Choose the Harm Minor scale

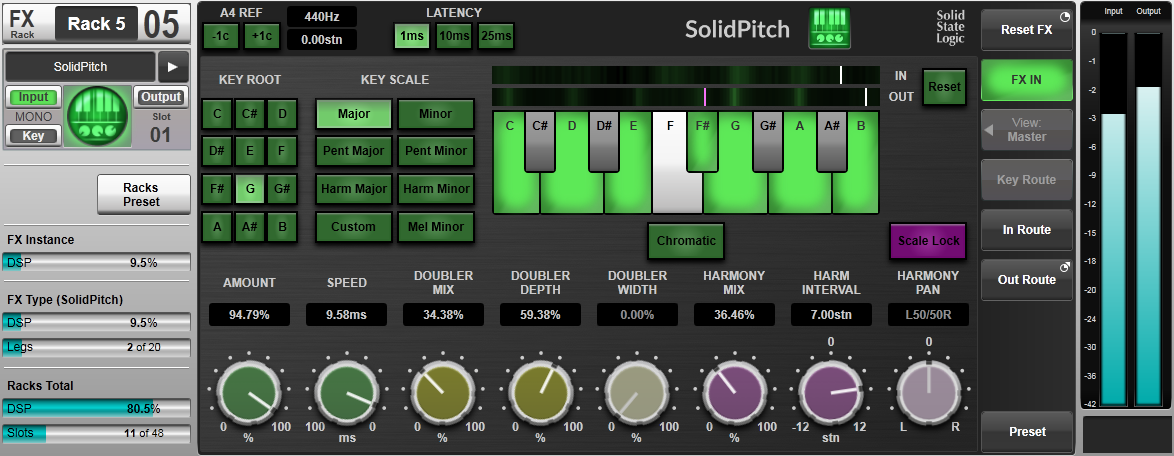[436, 190]
